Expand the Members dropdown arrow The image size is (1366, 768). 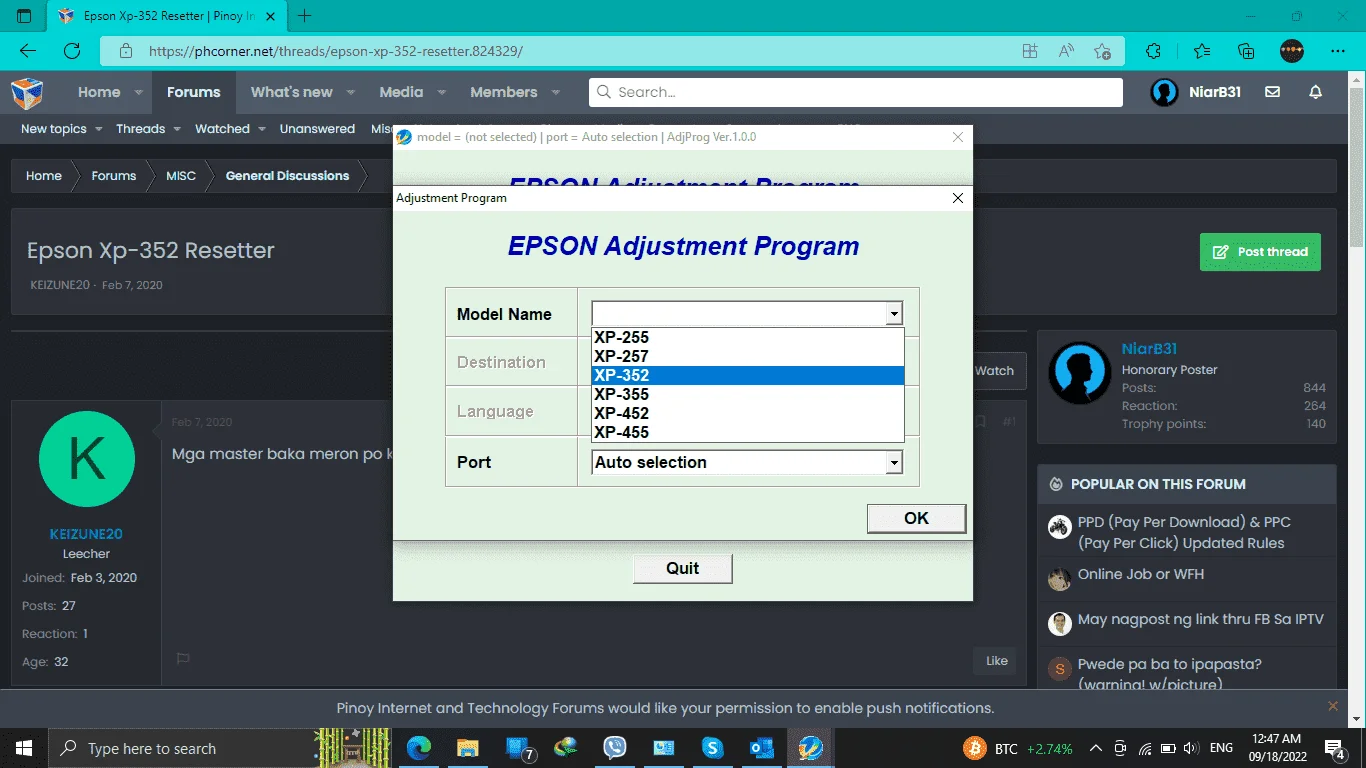[555, 92]
